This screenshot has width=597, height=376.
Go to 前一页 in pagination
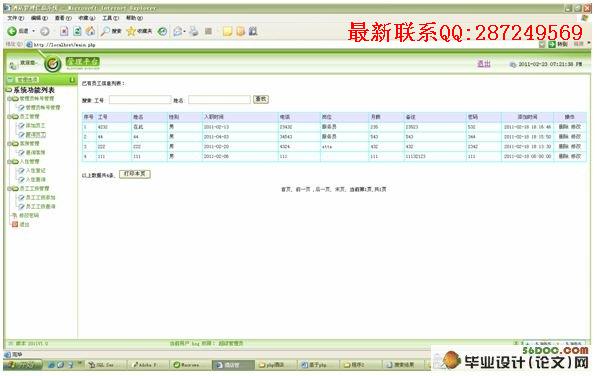coord(303,189)
